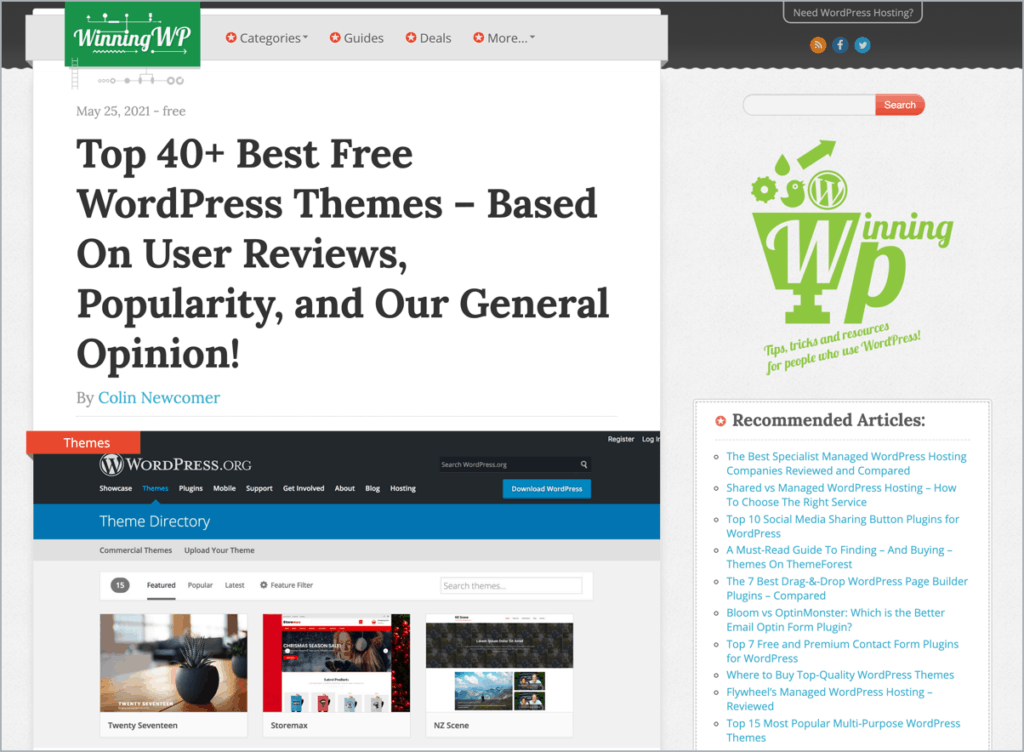This screenshot has width=1024, height=752.
Task: Click the sidebar search text field
Action: [809, 105]
